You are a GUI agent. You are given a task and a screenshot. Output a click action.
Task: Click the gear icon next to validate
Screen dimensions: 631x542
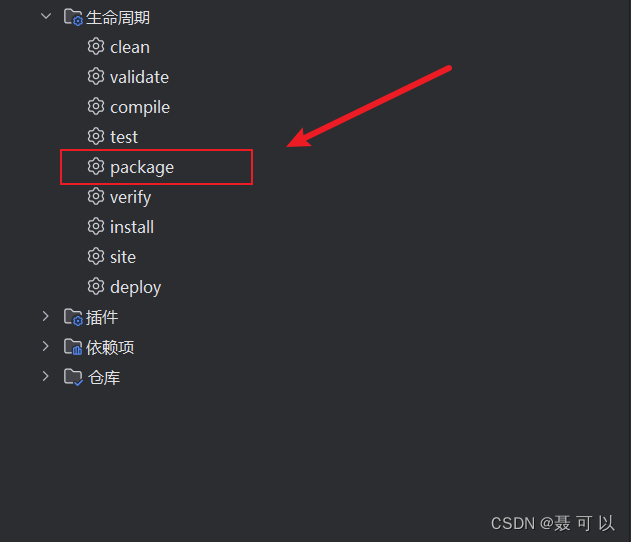[96, 76]
